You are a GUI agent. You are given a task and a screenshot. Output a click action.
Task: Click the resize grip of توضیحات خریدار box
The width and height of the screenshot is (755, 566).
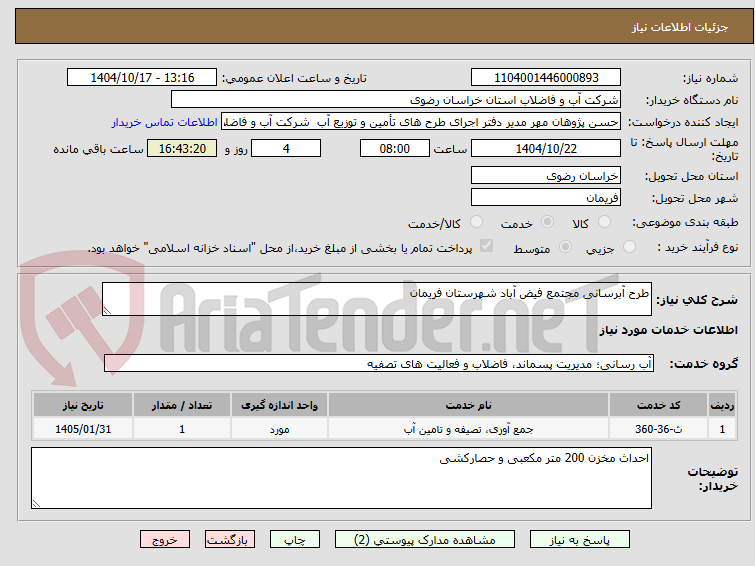[37, 503]
